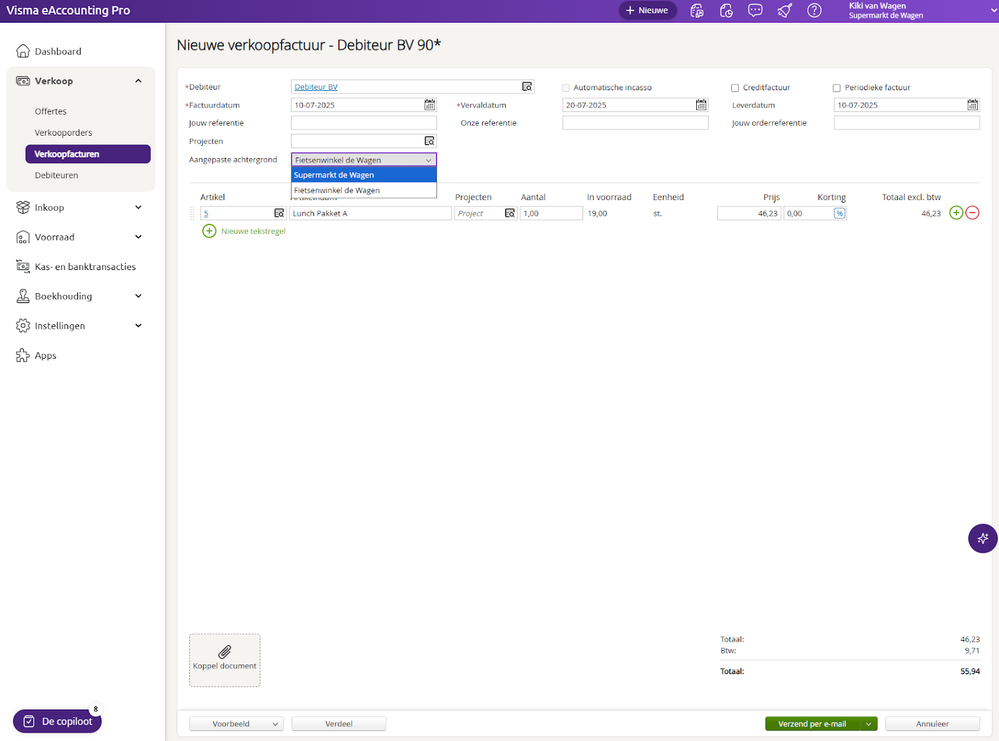Click the Lunch Pakket A name field

pyautogui.click(x=370, y=213)
